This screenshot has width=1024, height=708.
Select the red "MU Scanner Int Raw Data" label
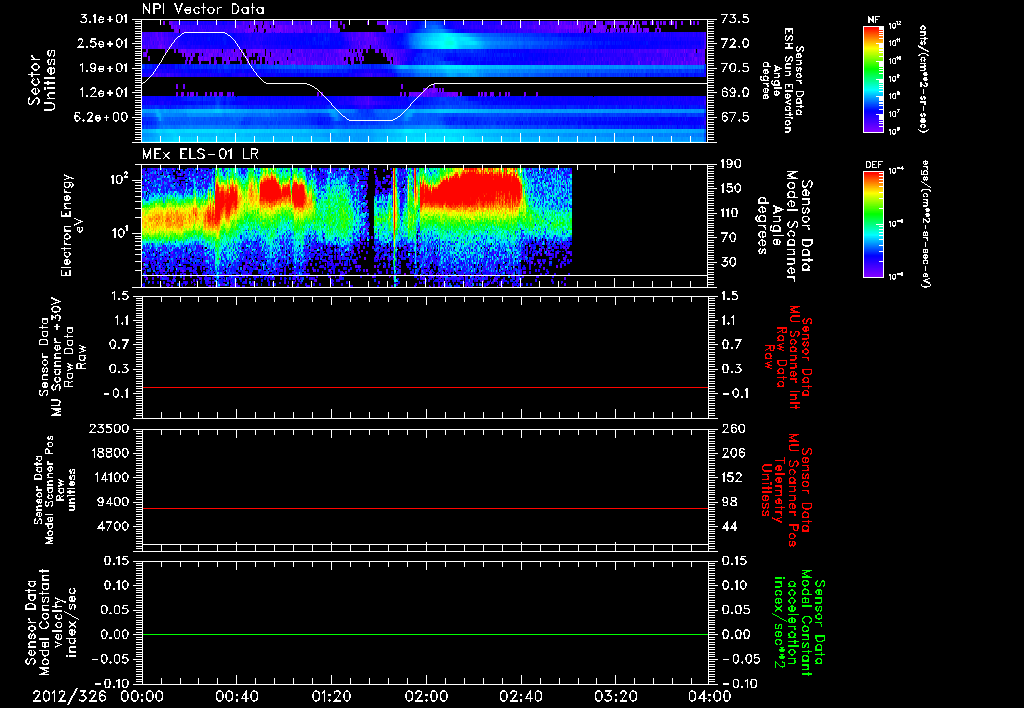[789, 357]
